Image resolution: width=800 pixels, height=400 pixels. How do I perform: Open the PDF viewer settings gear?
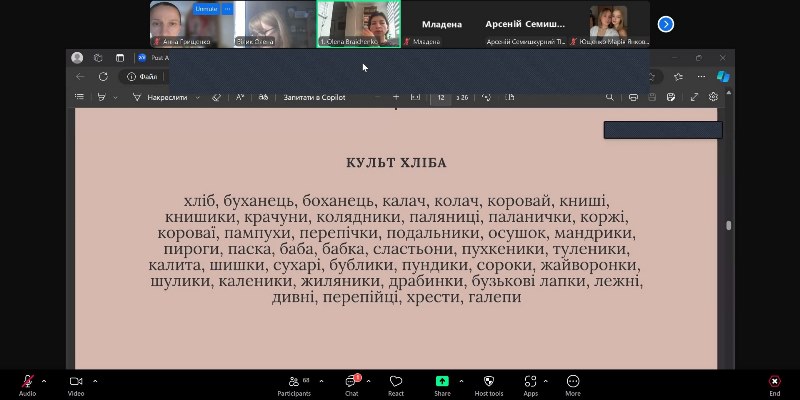(713, 97)
